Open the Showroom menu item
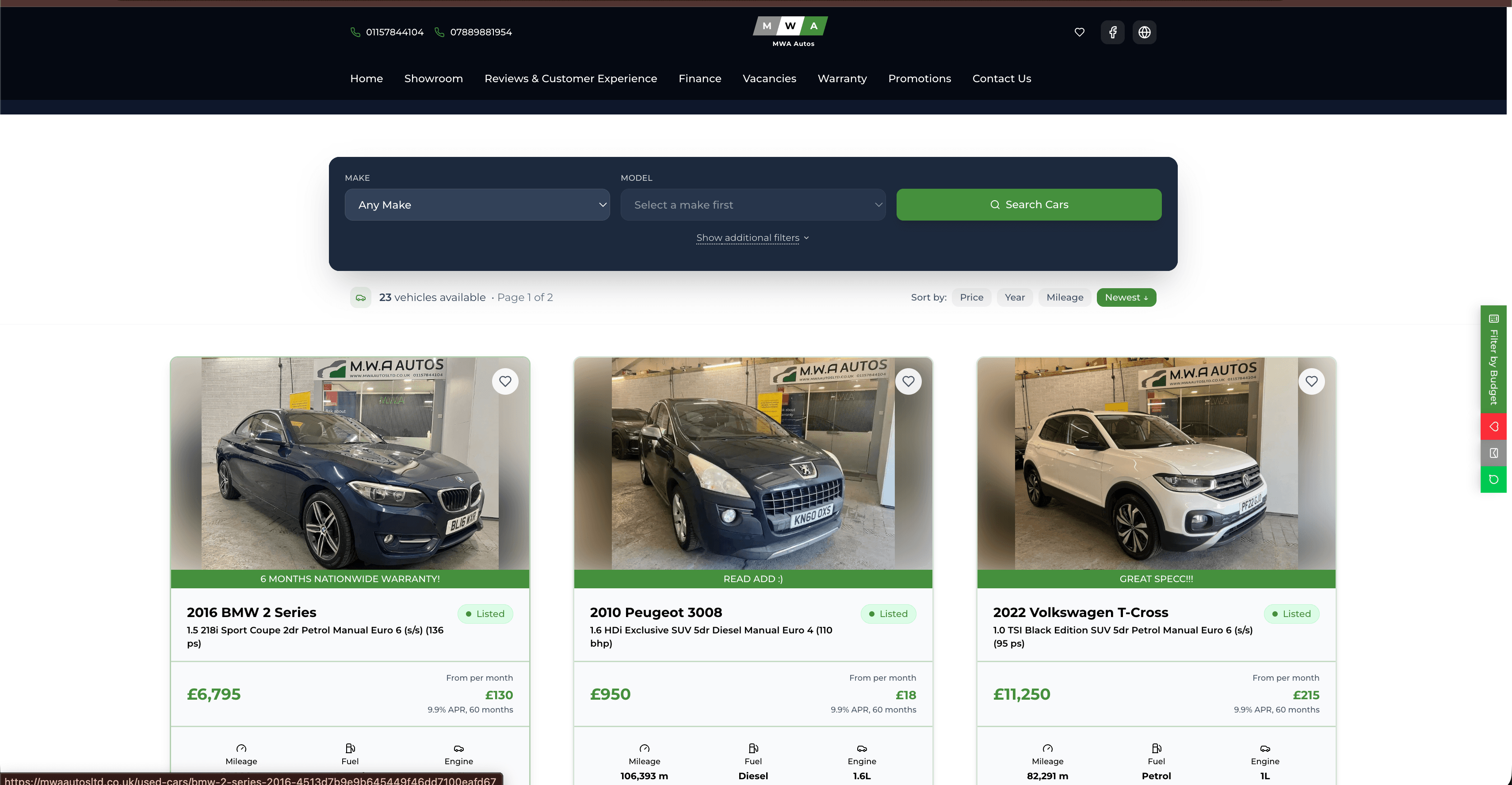Viewport: 1512px width, 785px height. coord(433,79)
